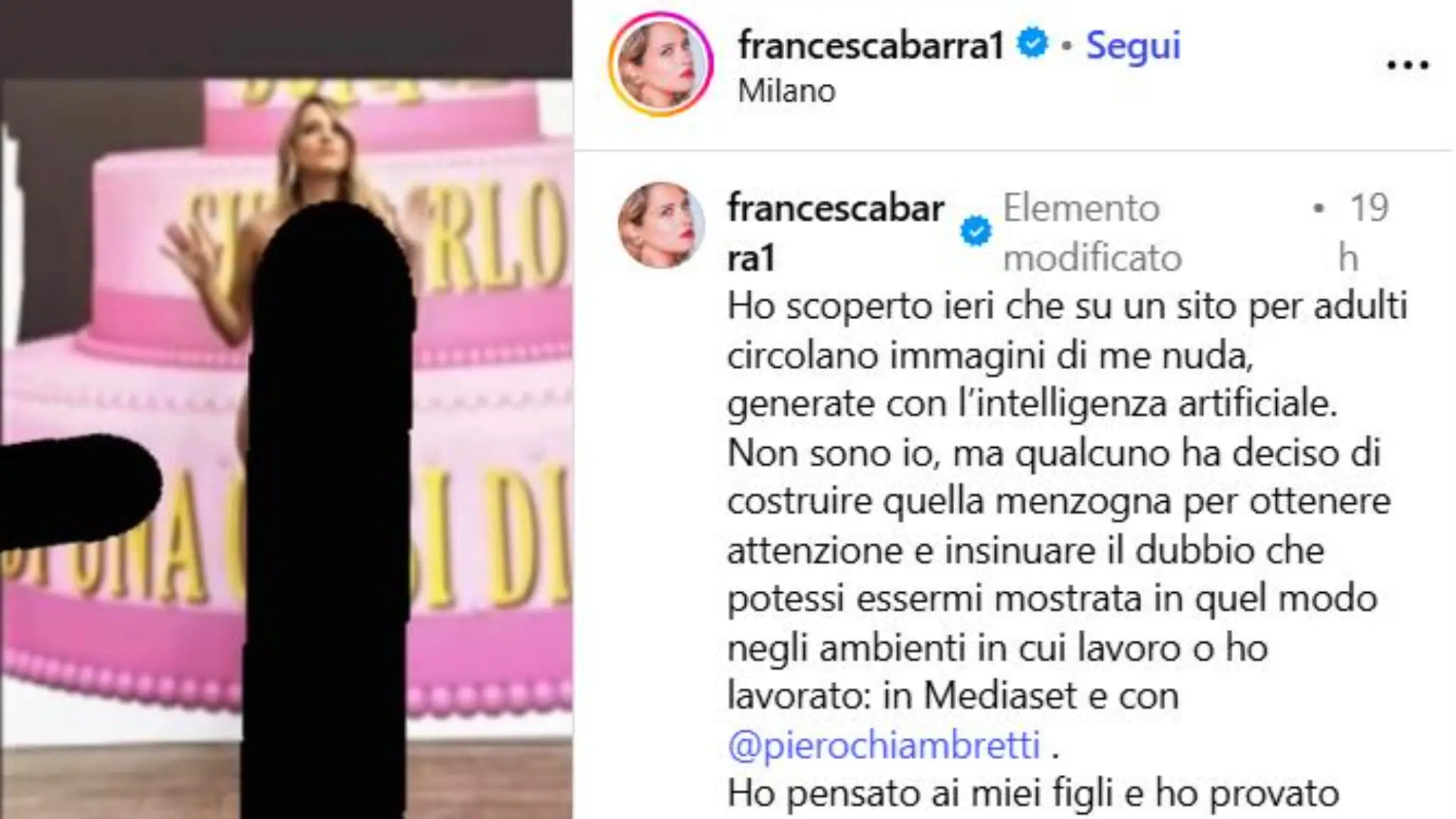Click the caption line starting "Ho scoperto ieri"
This screenshot has height=819, width=1456.
tap(1067, 306)
